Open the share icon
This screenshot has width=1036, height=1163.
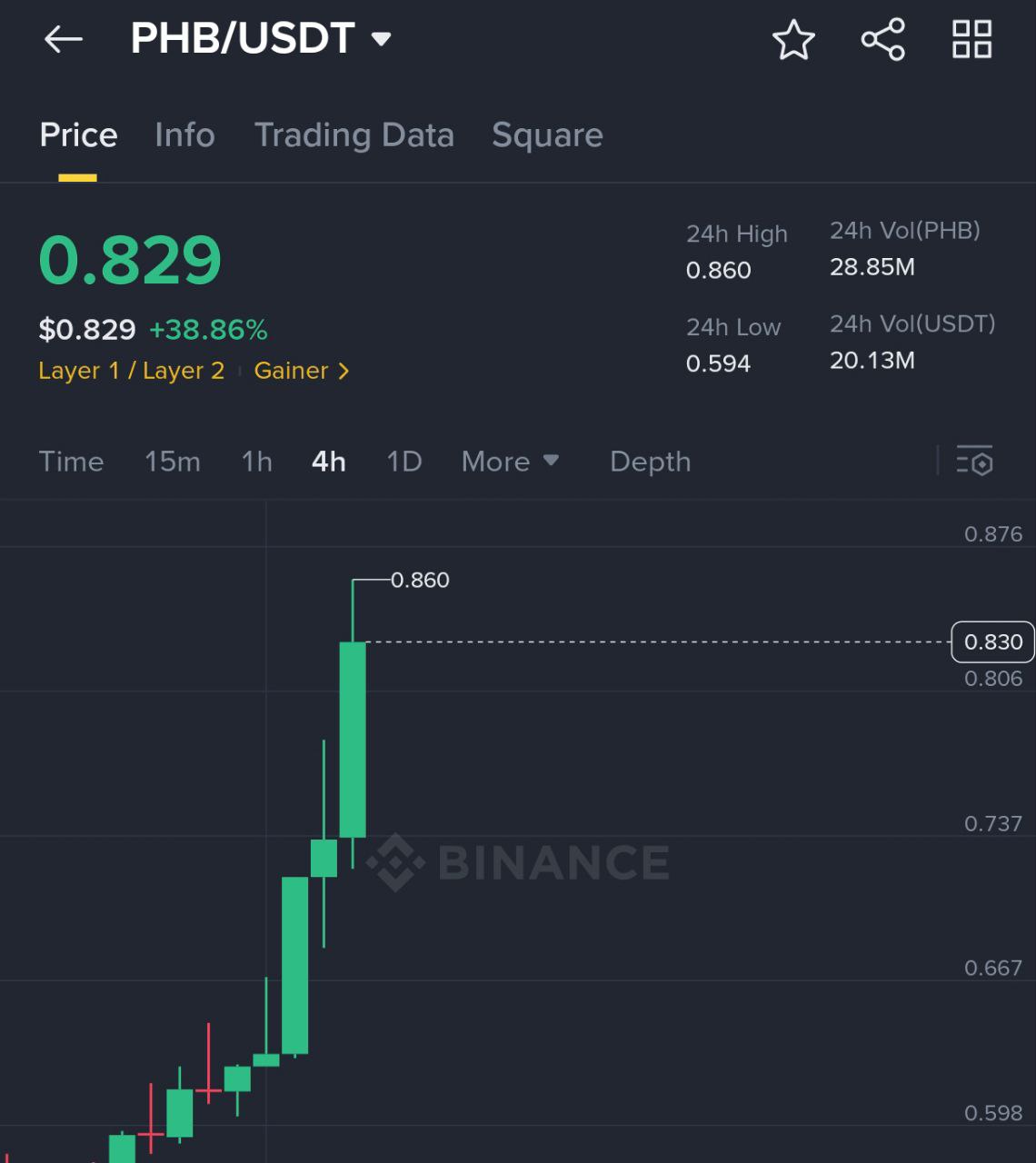[x=882, y=39]
